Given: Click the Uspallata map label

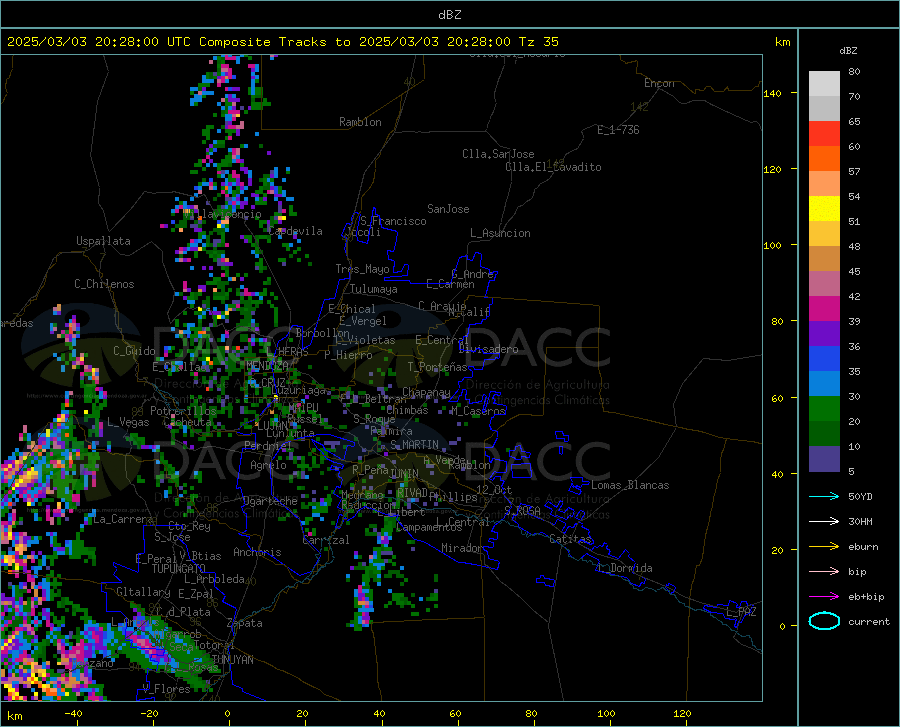Looking at the screenshot, I should pyautogui.click(x=103, y=241).
